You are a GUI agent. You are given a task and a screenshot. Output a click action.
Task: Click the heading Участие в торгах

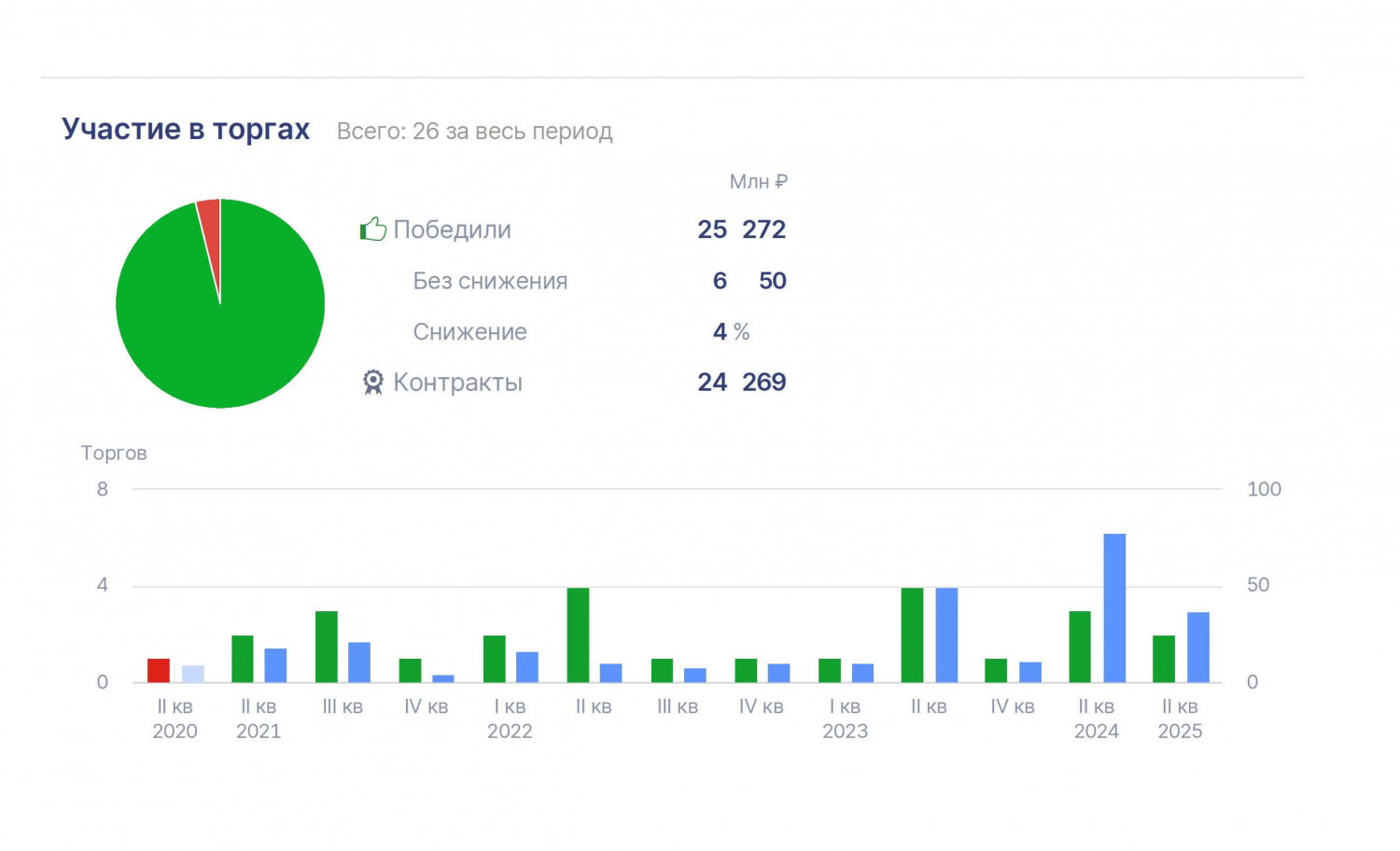click(x=186, y=129)
